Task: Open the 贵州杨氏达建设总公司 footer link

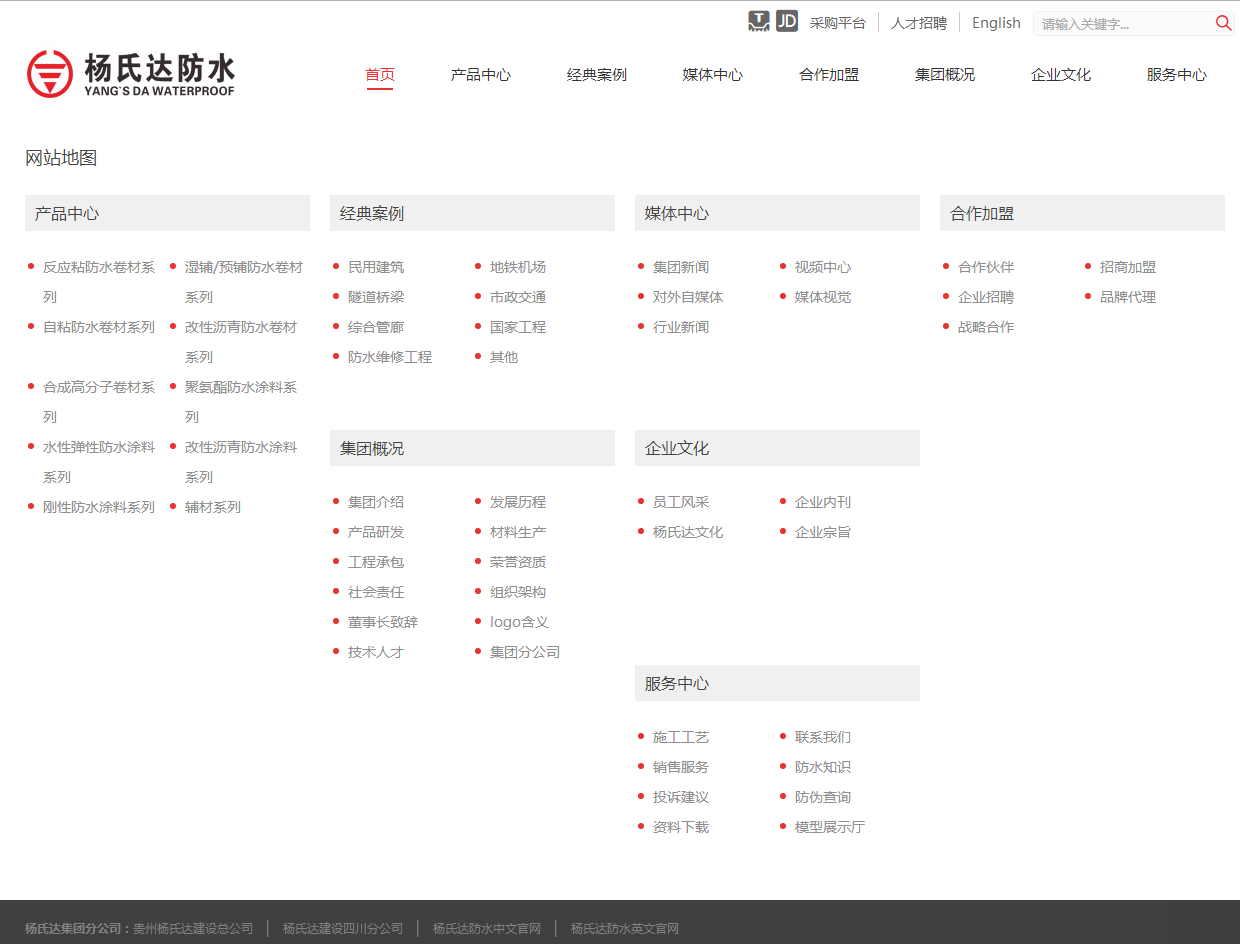Action: (x=193, y=929)
